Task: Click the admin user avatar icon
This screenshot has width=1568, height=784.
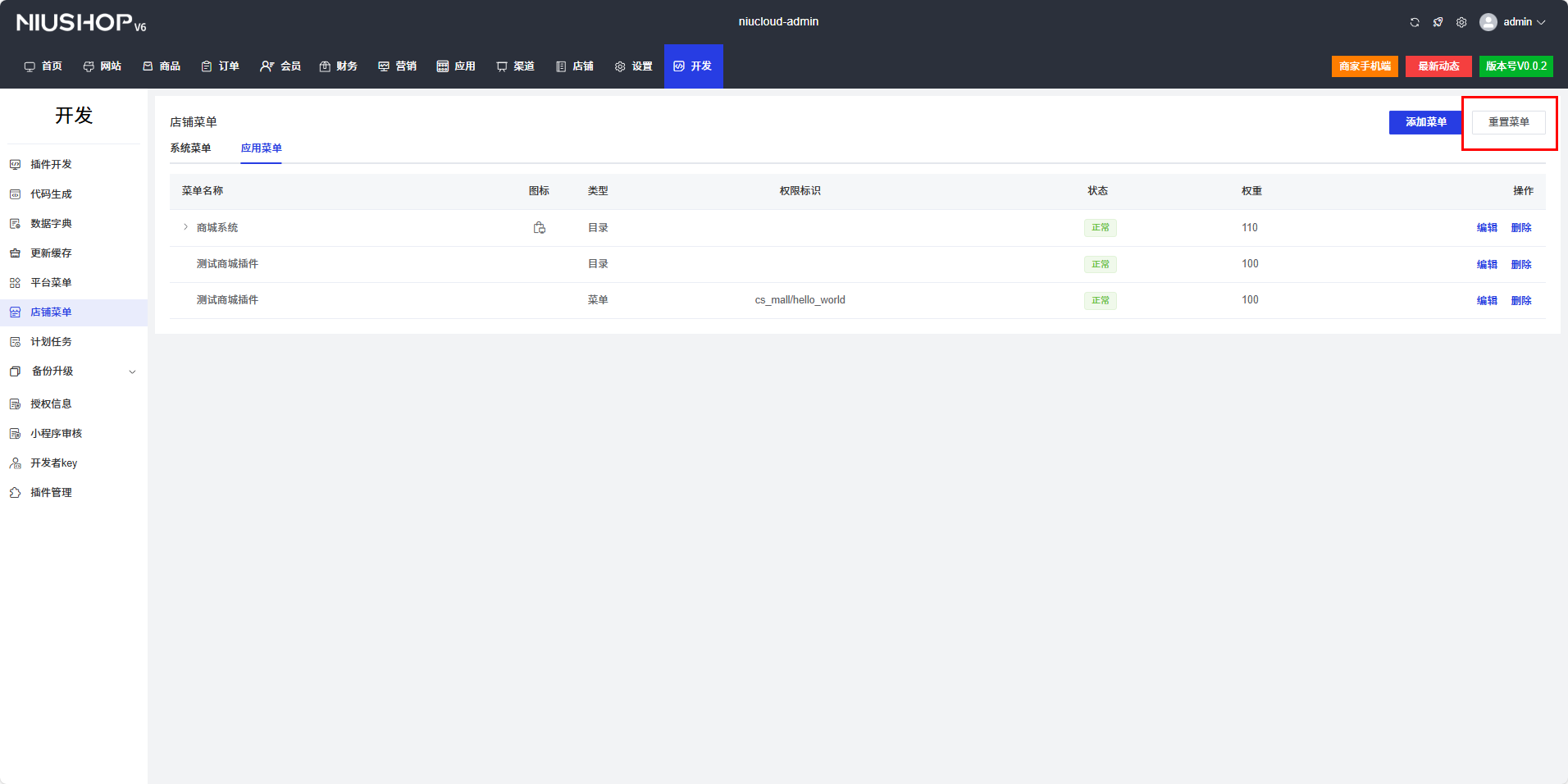Action: 1488,22
